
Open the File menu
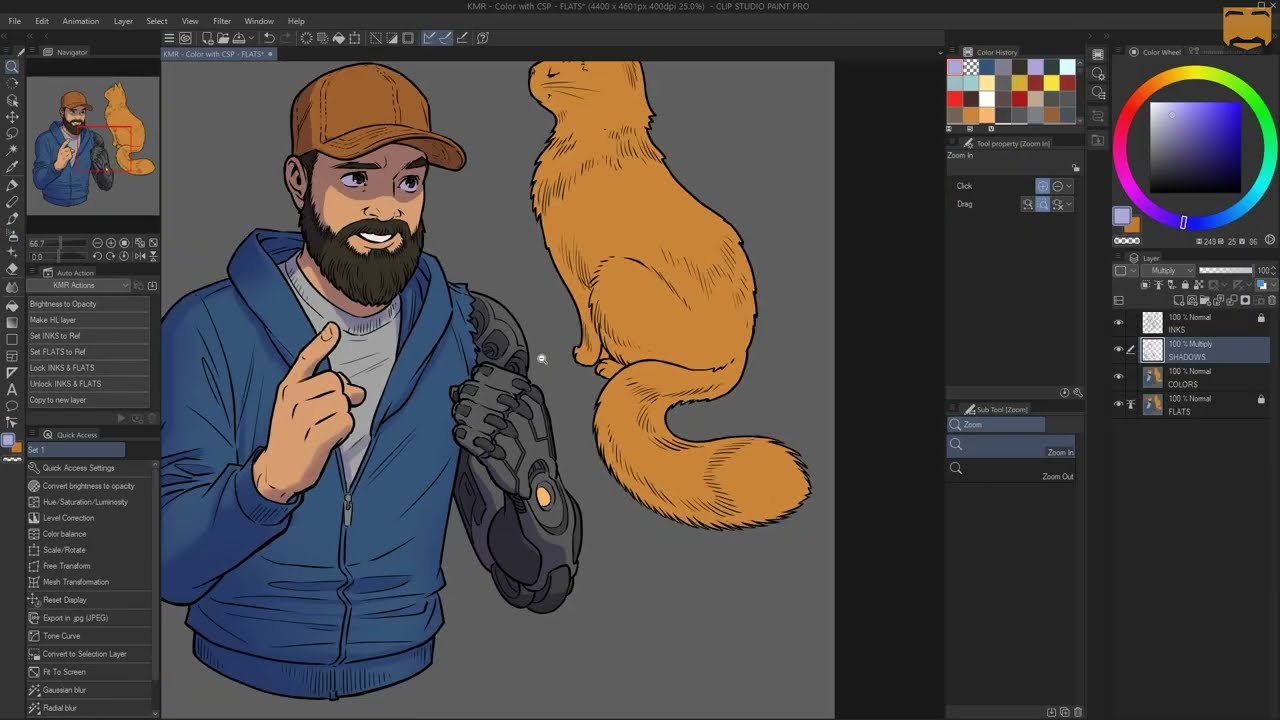(14, 21)
